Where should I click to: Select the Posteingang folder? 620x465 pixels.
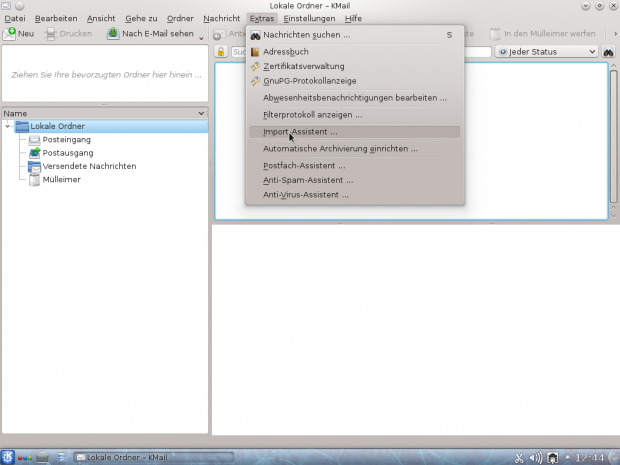(66, 140)
